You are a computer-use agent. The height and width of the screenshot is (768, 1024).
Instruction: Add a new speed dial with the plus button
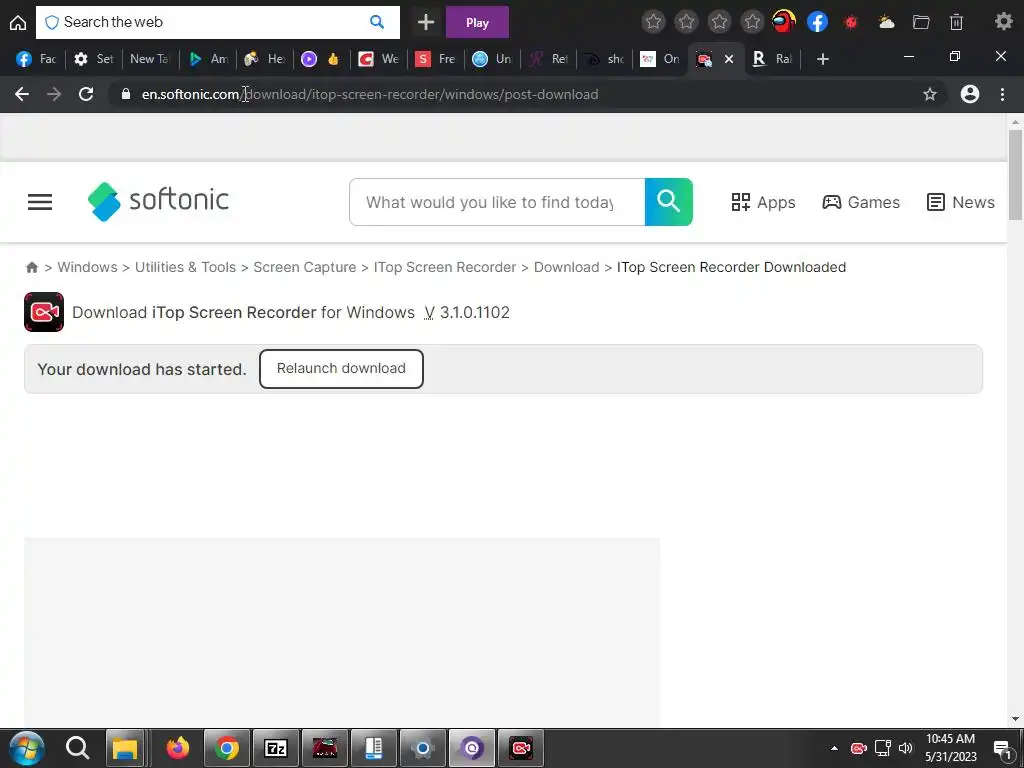(x=426, y=22)
